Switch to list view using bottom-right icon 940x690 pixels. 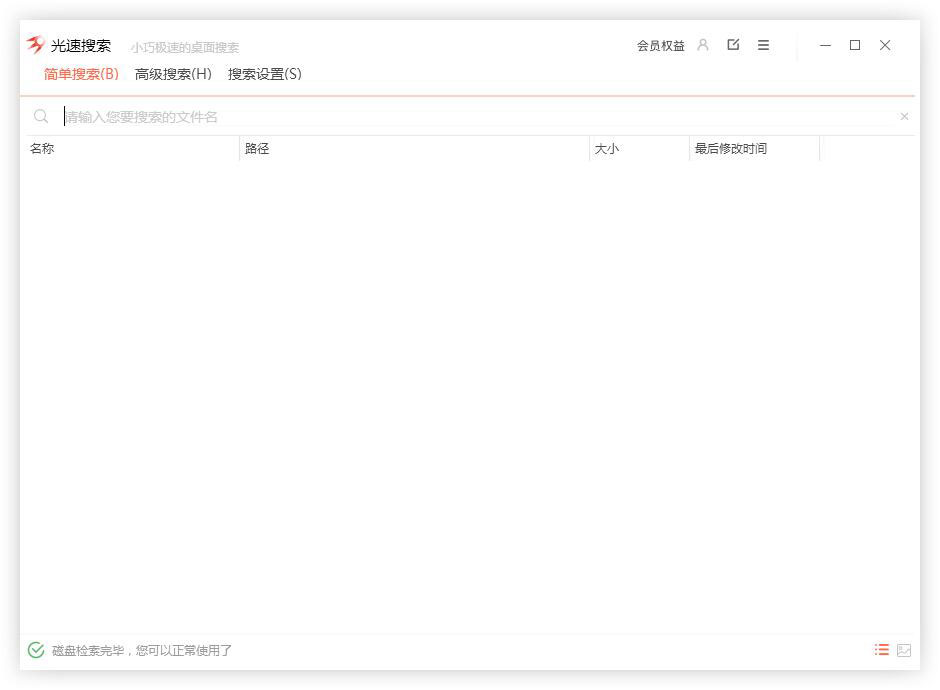tap(881, 649)
